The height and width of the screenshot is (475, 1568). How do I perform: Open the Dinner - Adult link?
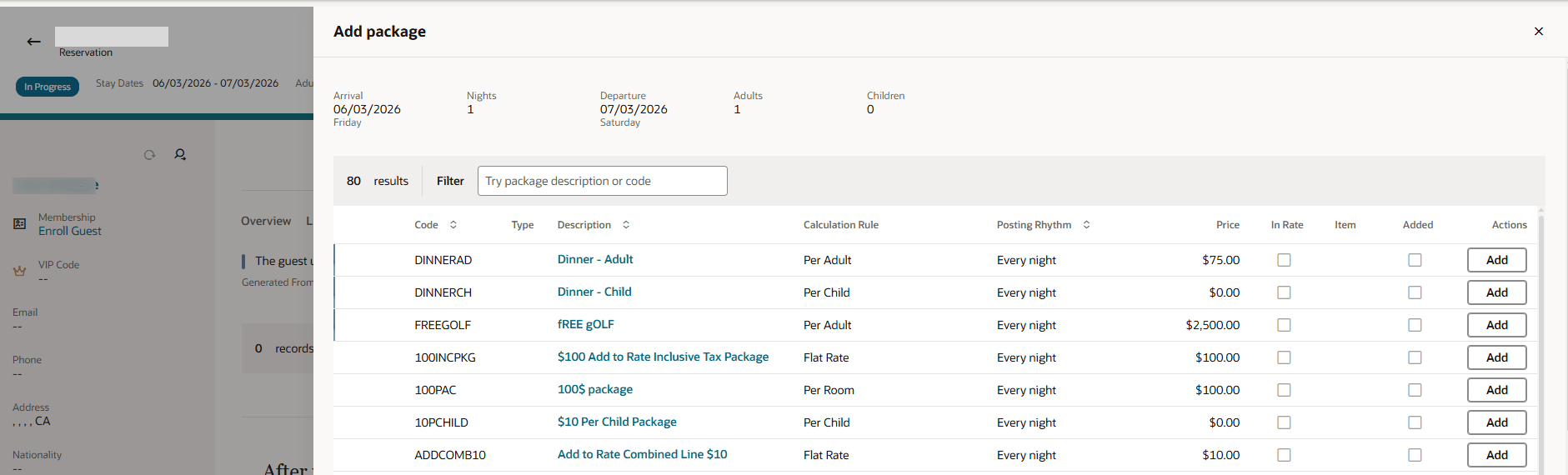point(595,259)
